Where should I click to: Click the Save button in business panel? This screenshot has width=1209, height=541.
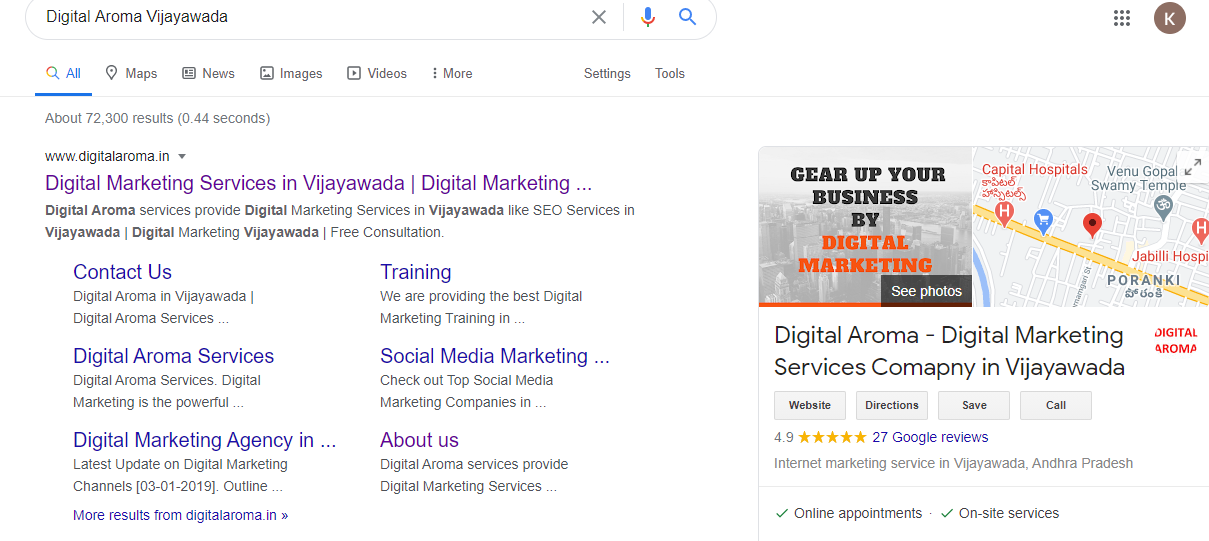point(974,405)
